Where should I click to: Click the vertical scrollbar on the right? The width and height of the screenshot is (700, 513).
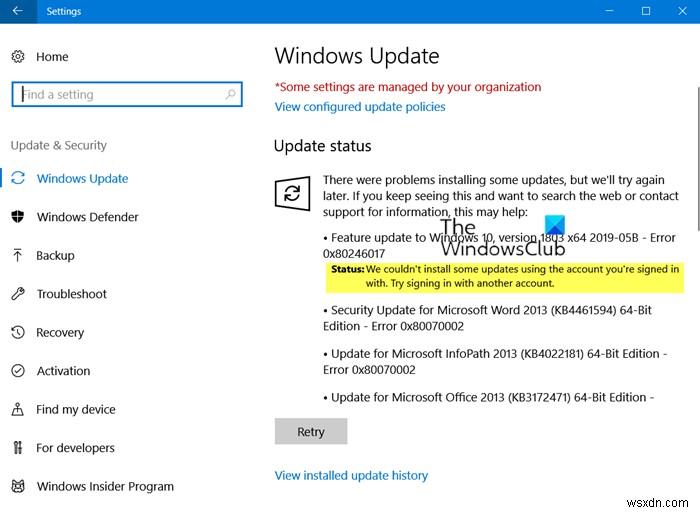click(x=698, y=158)
